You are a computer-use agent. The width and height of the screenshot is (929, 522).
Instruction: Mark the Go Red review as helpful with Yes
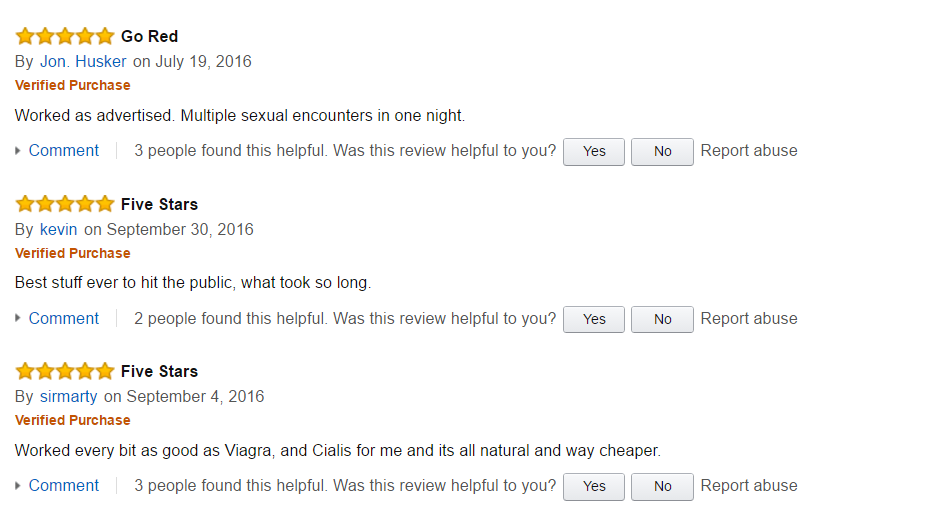pos(594,151)
